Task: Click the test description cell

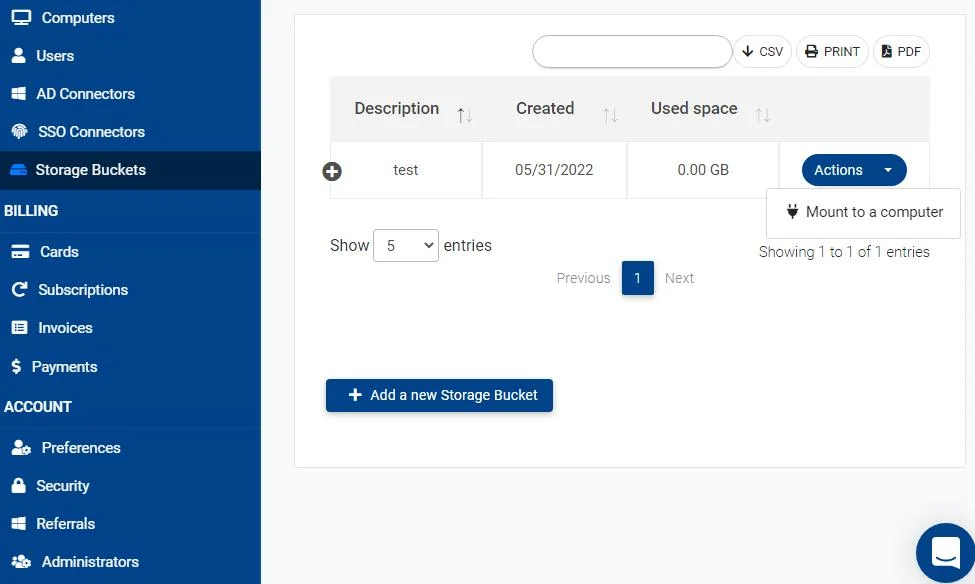Action: [x=405, y=170]
